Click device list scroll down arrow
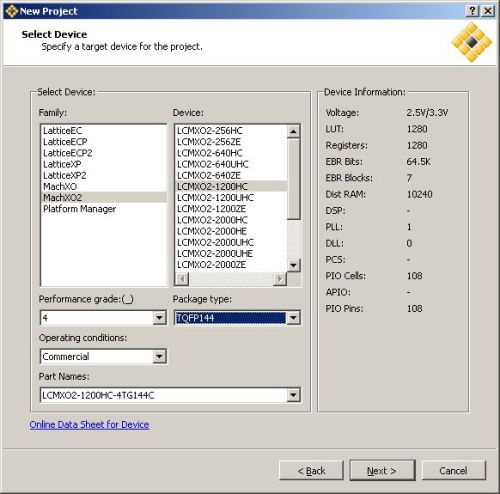500x494 pixels. coord(293,265)
